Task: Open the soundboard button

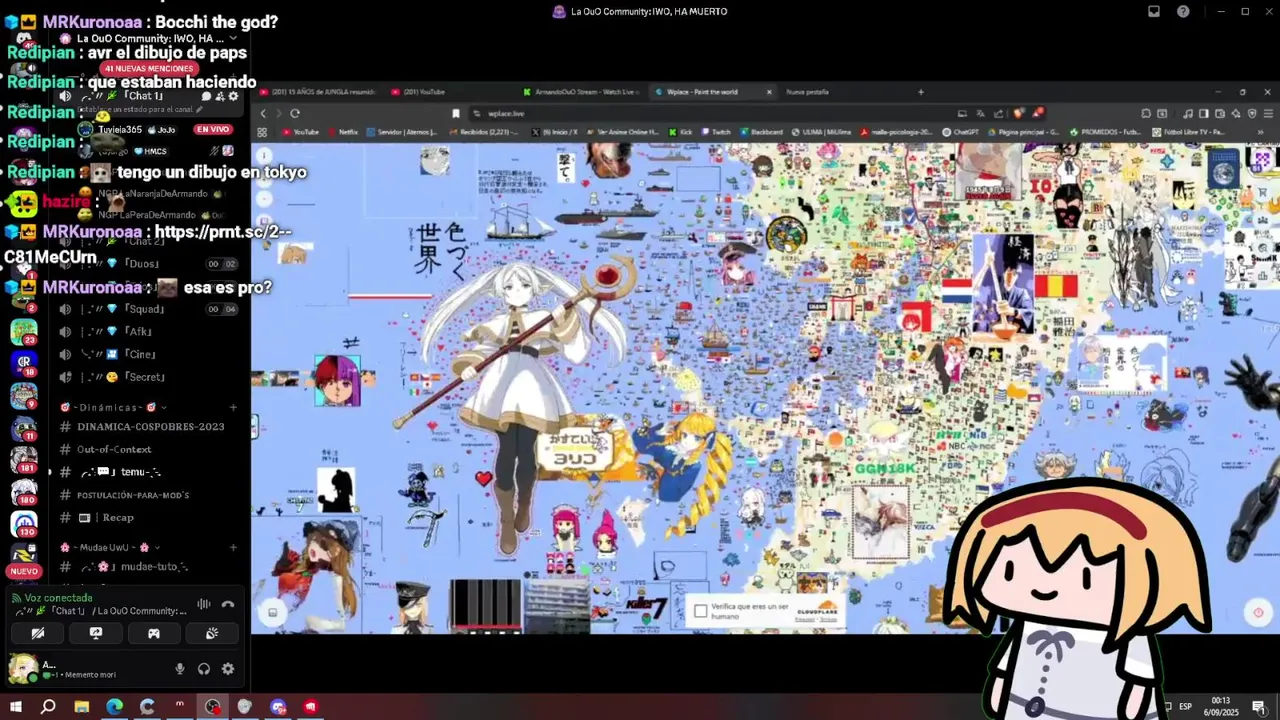Action: (x=212, y=633)
